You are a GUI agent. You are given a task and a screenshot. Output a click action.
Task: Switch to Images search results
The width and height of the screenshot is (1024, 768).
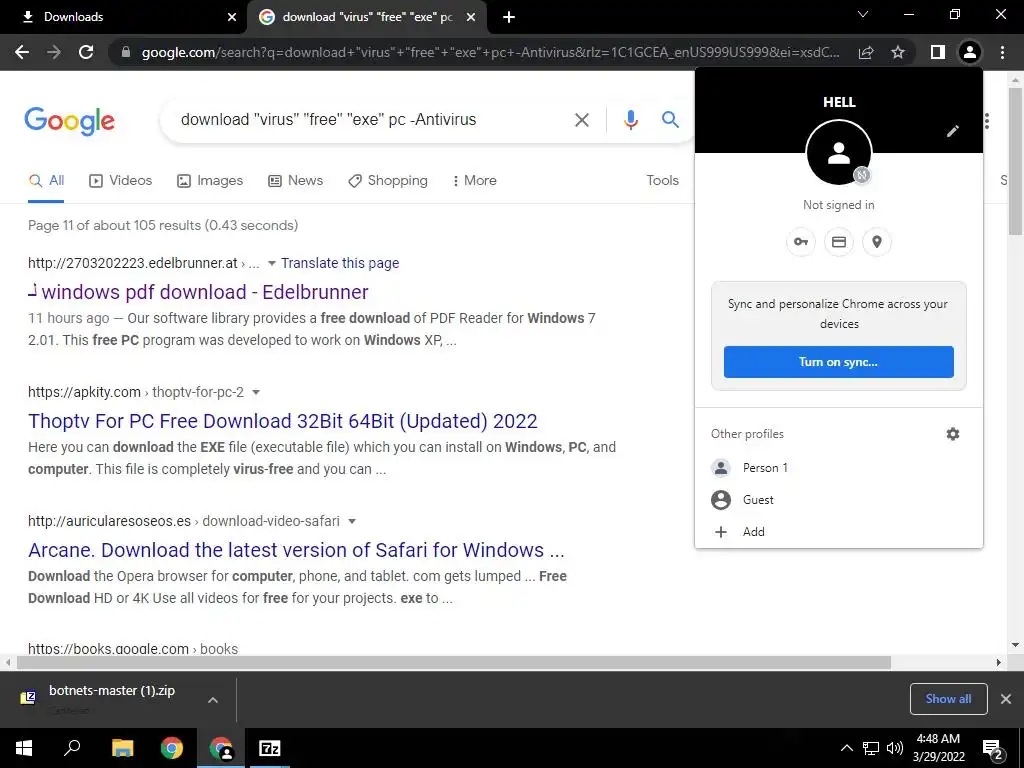(210, 181)
